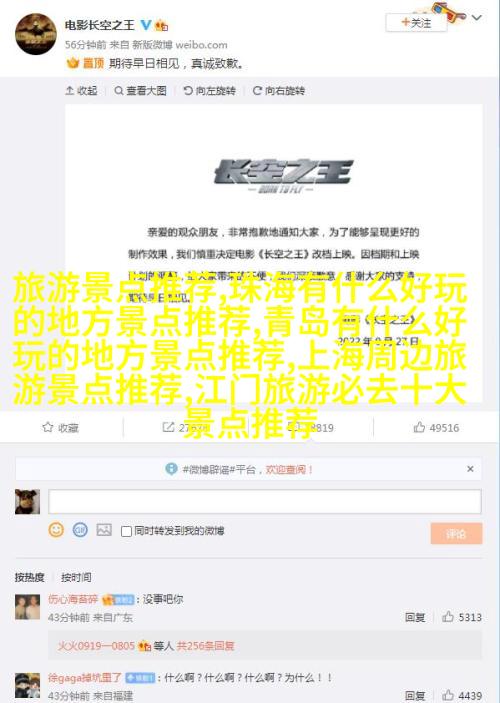Switch to 按时间 comment sorting tab
This screenshot has width=500, height=703.
[76, 577]
